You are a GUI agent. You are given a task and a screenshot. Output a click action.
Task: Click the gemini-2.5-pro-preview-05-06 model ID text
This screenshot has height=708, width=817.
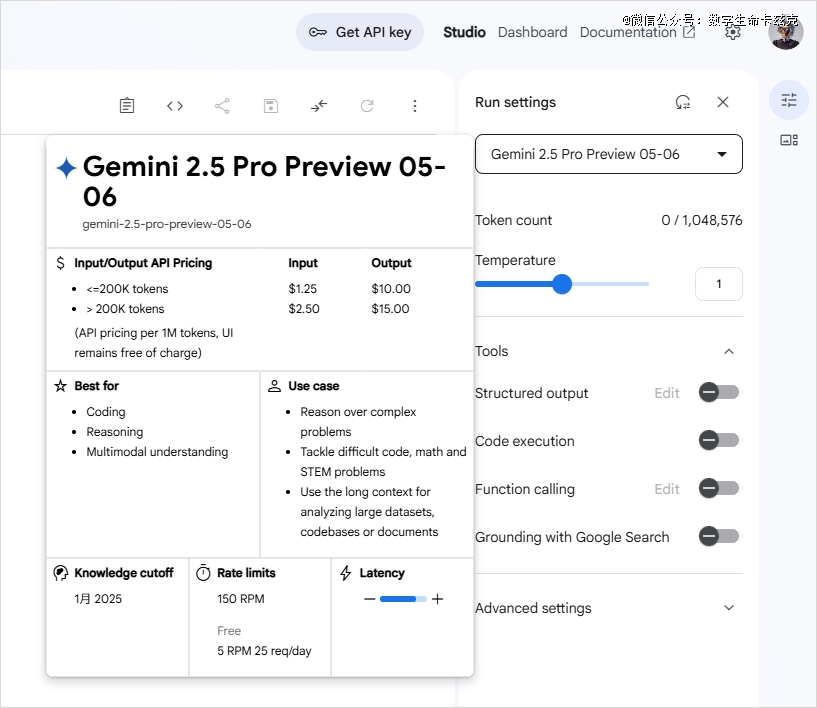(167, 224)
